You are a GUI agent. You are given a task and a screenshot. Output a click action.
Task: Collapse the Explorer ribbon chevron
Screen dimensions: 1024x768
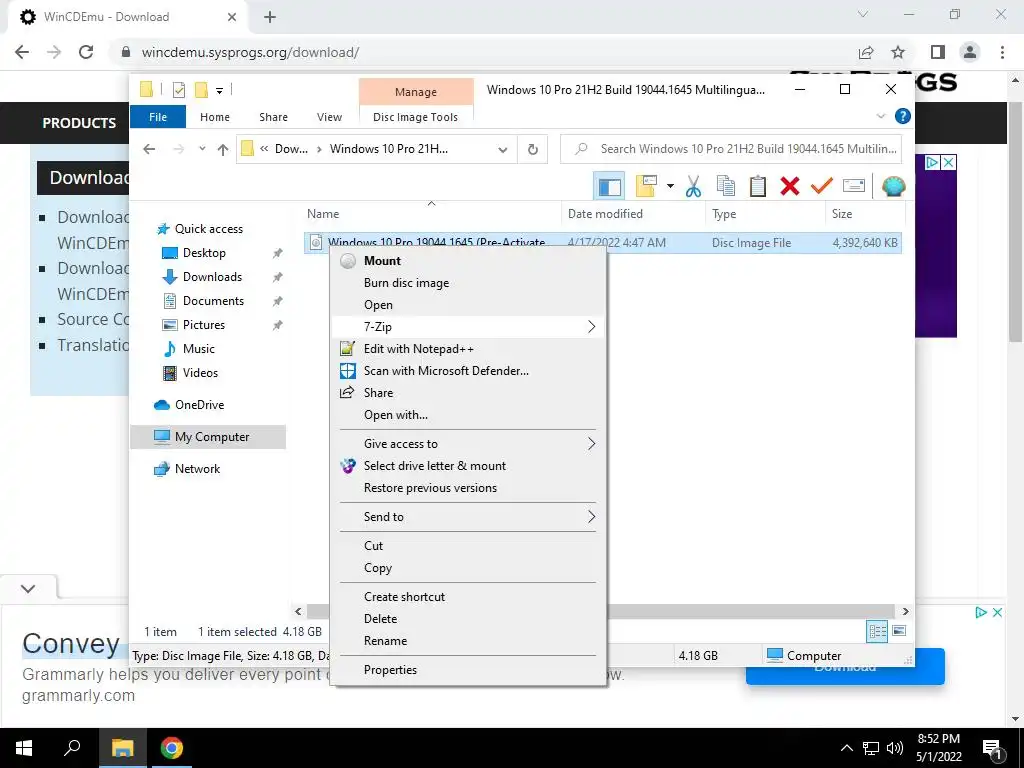click(x=880, y=116)
